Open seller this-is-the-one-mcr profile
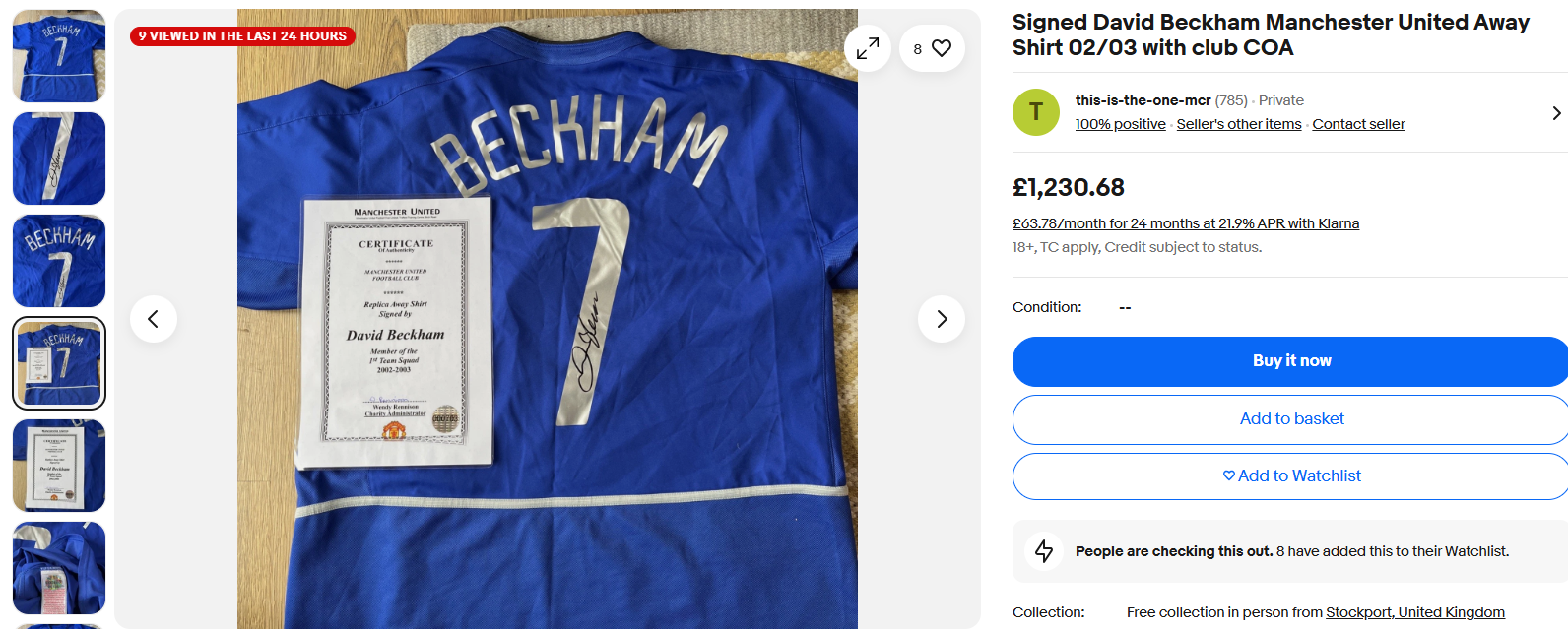 click(x=1143, y=100)
